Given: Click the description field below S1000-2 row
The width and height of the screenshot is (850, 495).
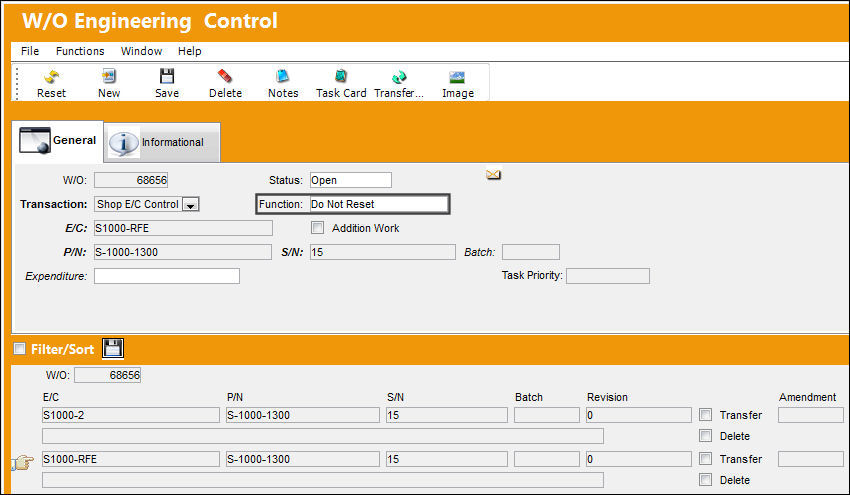Looking at the screenshot, I should 323,436.
